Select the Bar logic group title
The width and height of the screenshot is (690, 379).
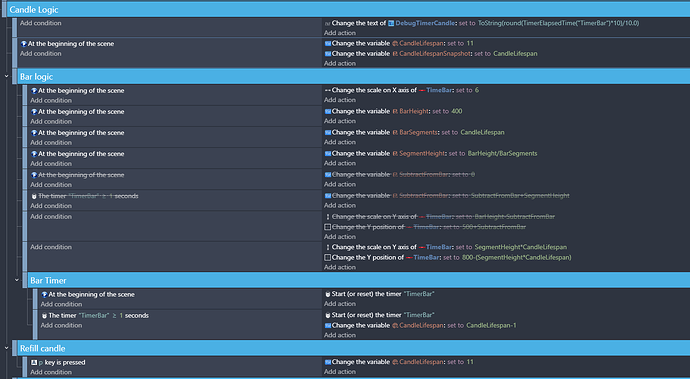pyautogui.click(x=37, y=77)
